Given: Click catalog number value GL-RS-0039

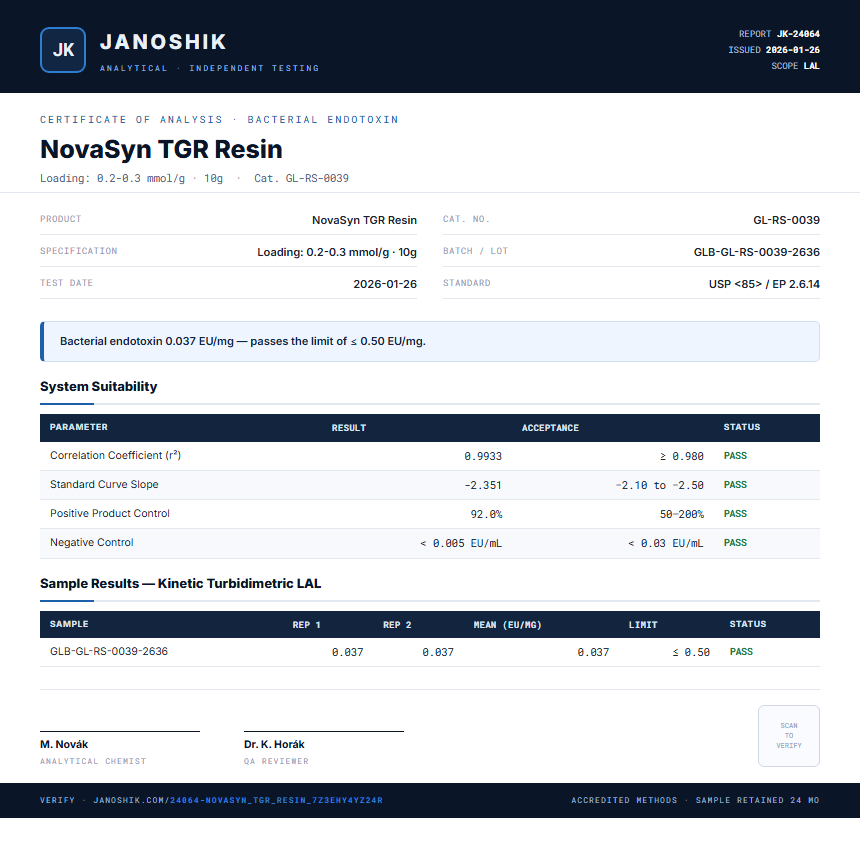Looking at the screenshot, I should pyautogui.click(x=786, y=220).
